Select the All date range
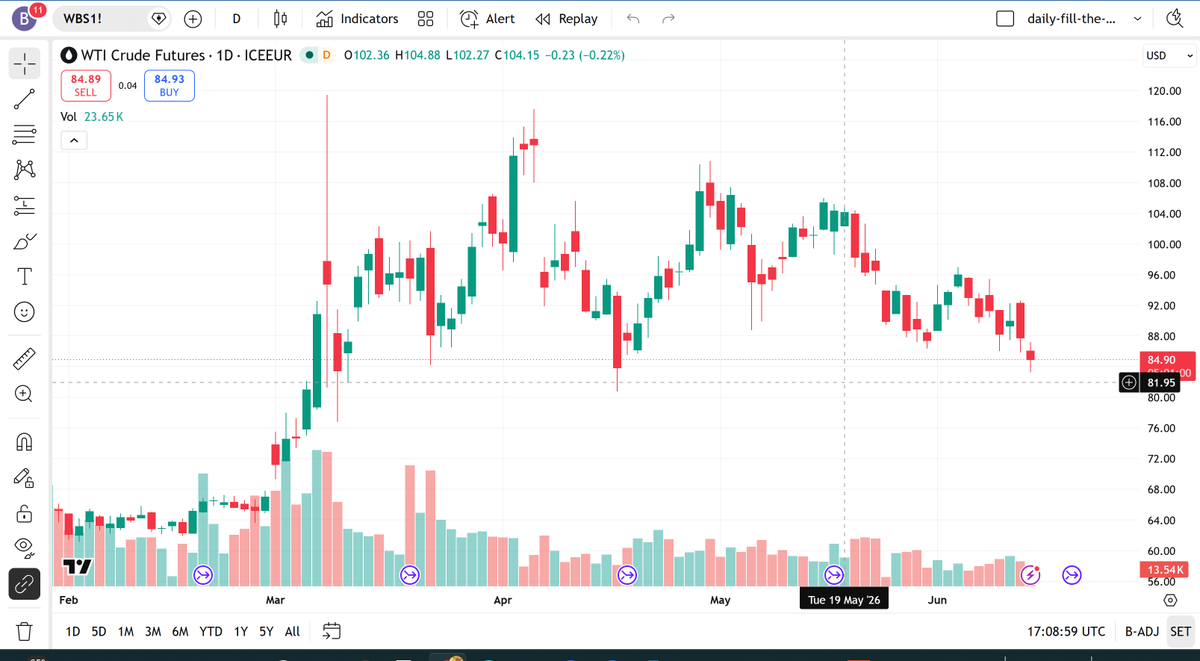This screenshot has height=661, width=1200. coord(292,631)
